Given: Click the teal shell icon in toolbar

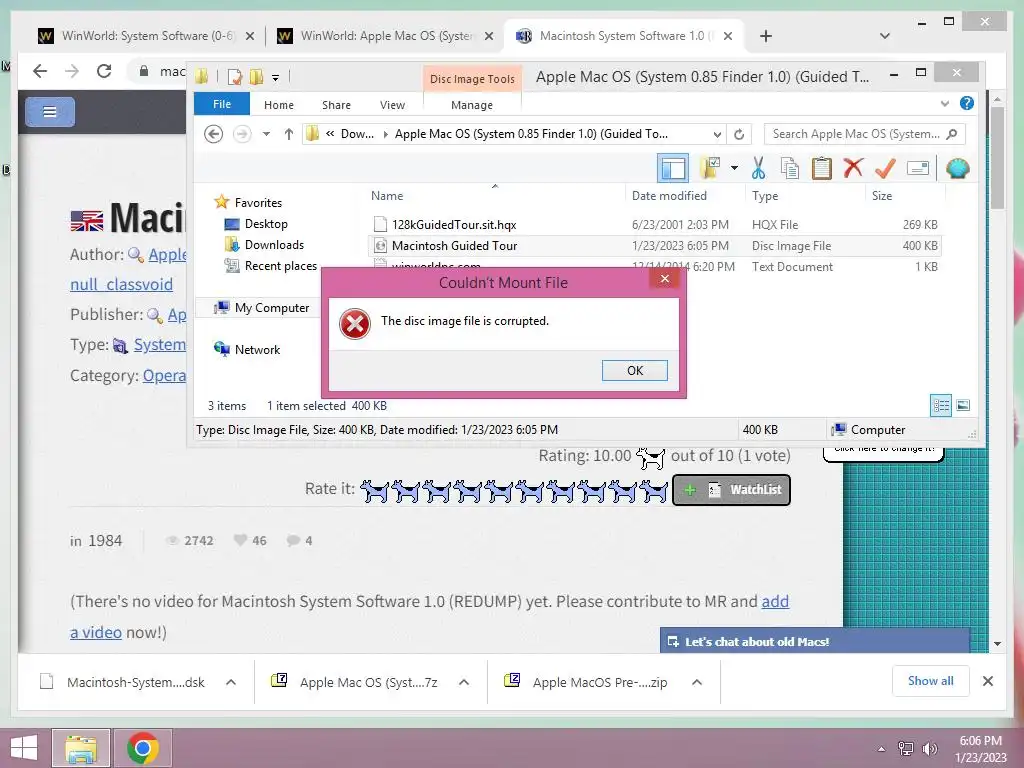Looking at the screenshot, I should (x=957, y=168).
